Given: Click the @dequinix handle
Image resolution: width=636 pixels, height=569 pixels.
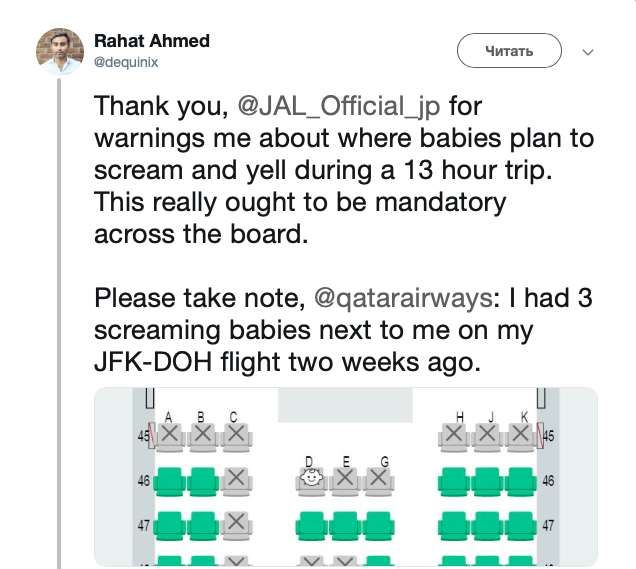Looking at the screenshot, I should (x=126, y=62).
